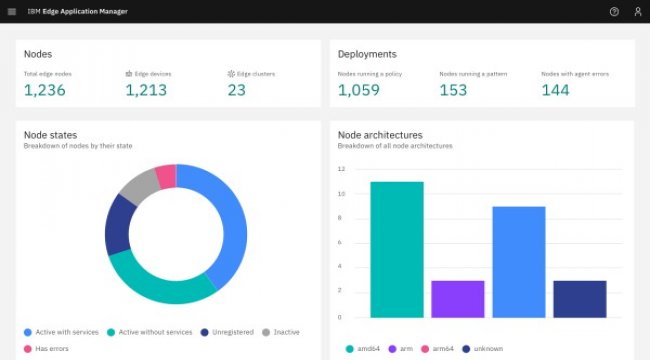Screen dimensions: 650x360
Task: Toggle the Active without services legend item
Action: (150, 332)
